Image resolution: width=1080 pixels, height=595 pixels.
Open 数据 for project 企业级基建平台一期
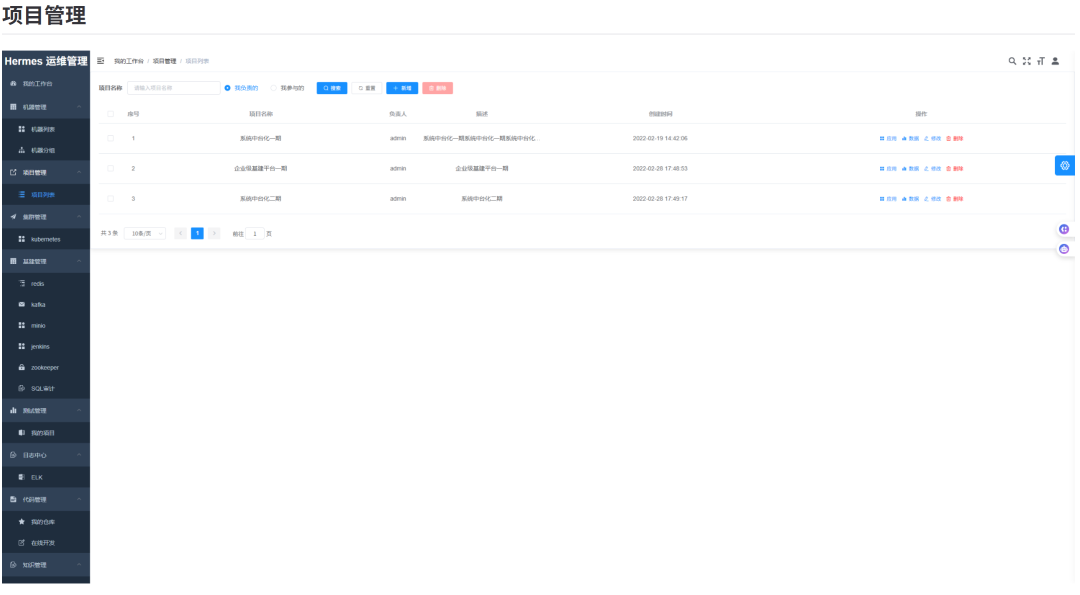click(911, 169)
